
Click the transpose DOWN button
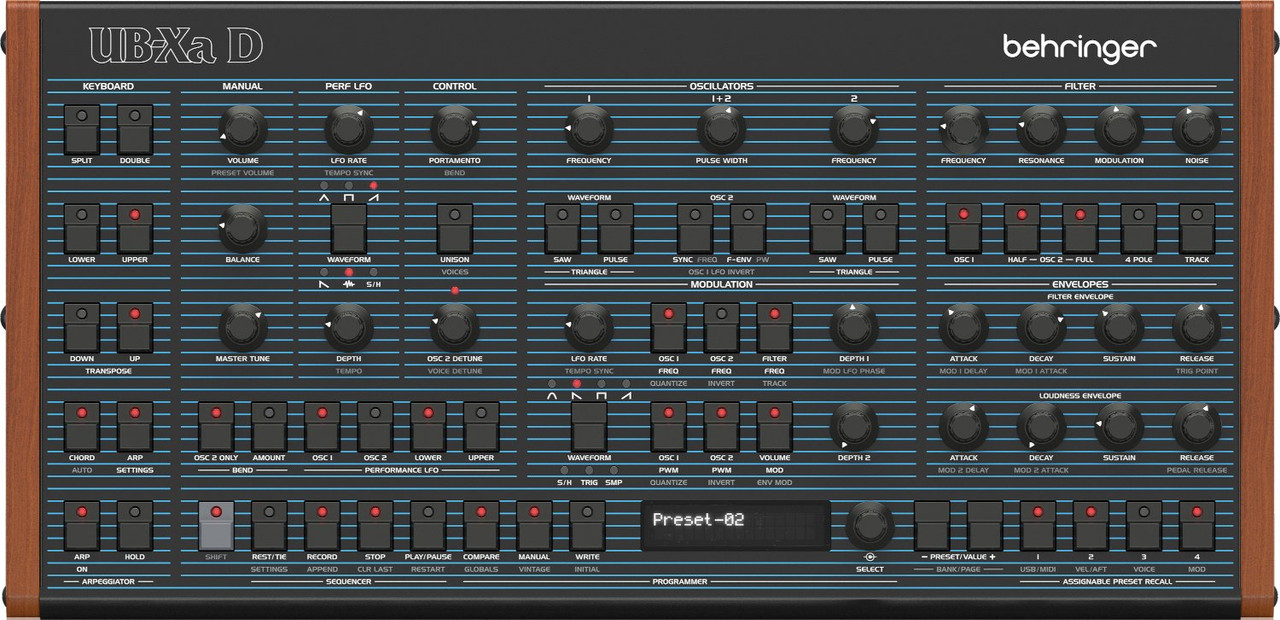click(x=82, y=327)
